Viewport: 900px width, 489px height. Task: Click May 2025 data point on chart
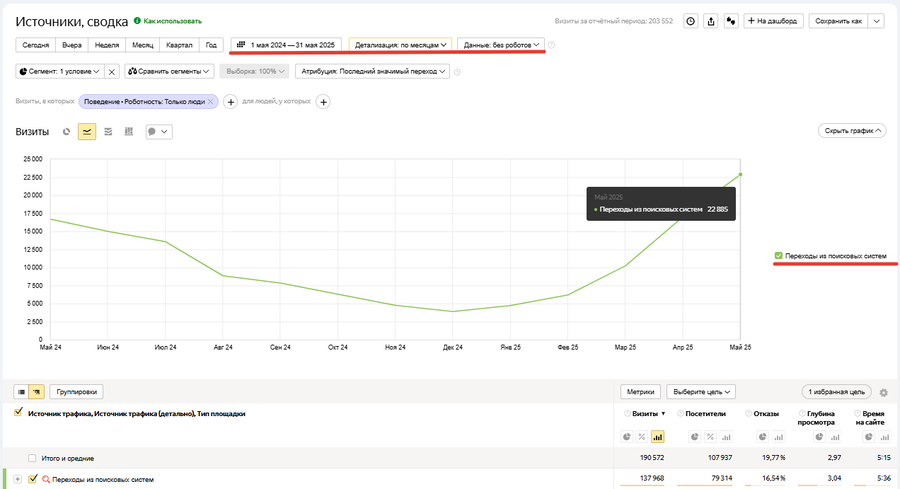(x=740, y=175)
